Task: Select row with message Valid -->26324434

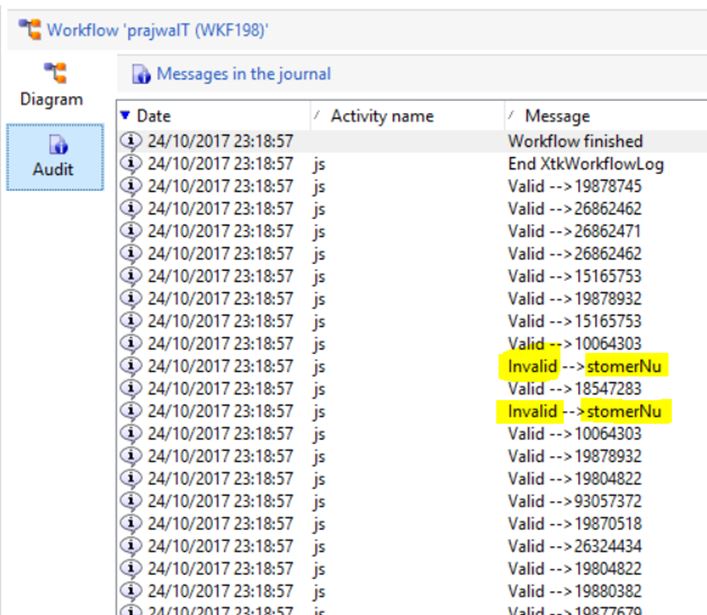Action: point(574,545)
